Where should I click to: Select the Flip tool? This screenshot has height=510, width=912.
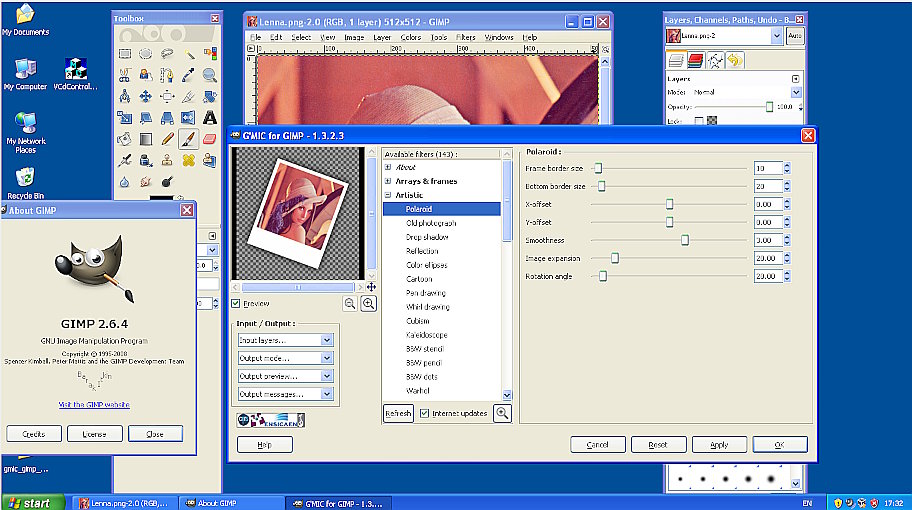point(188,118)
